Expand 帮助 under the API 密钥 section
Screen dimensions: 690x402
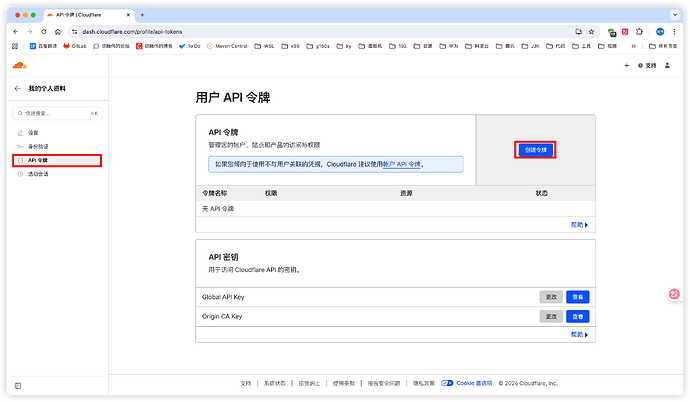pos(579,335)
